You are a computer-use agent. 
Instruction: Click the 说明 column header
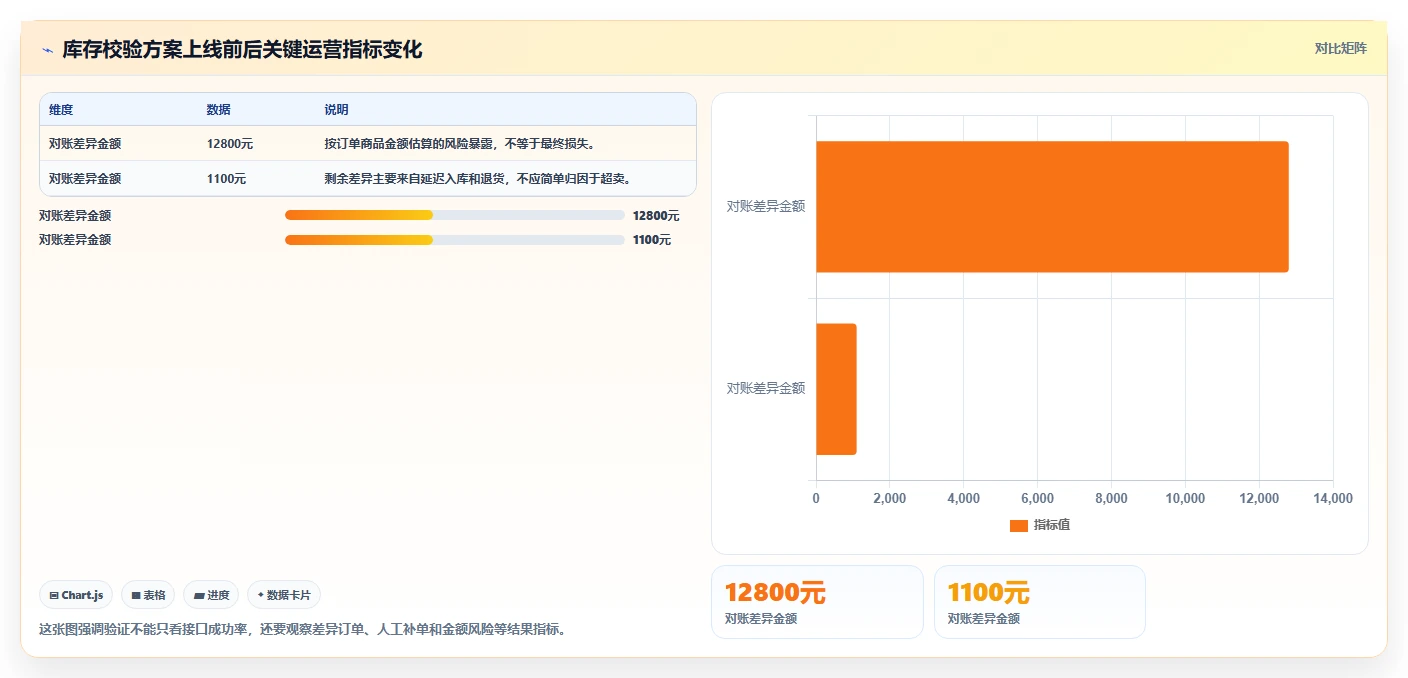(336, 110)
